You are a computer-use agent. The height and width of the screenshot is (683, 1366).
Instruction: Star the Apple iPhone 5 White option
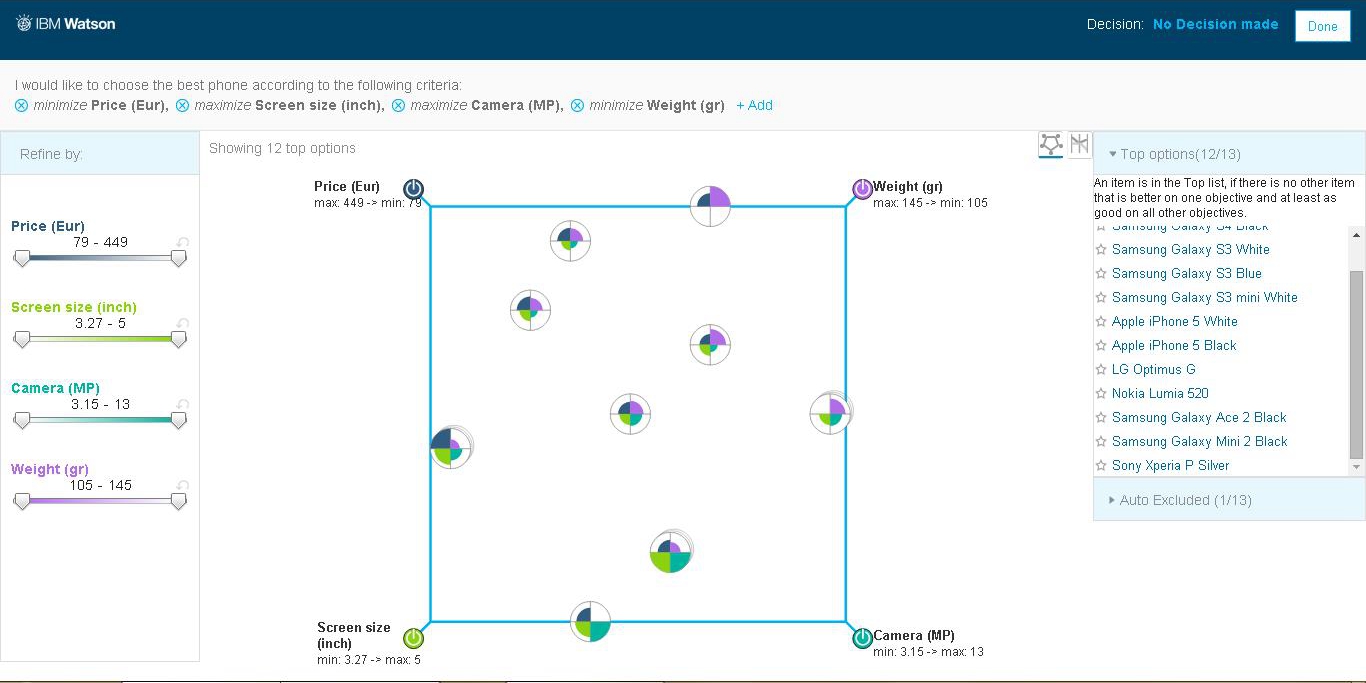1101,322
